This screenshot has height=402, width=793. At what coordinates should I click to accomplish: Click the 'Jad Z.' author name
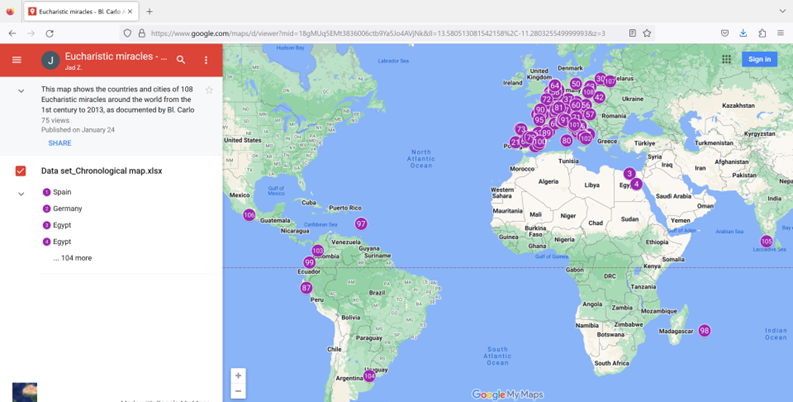tap(73, 68)
